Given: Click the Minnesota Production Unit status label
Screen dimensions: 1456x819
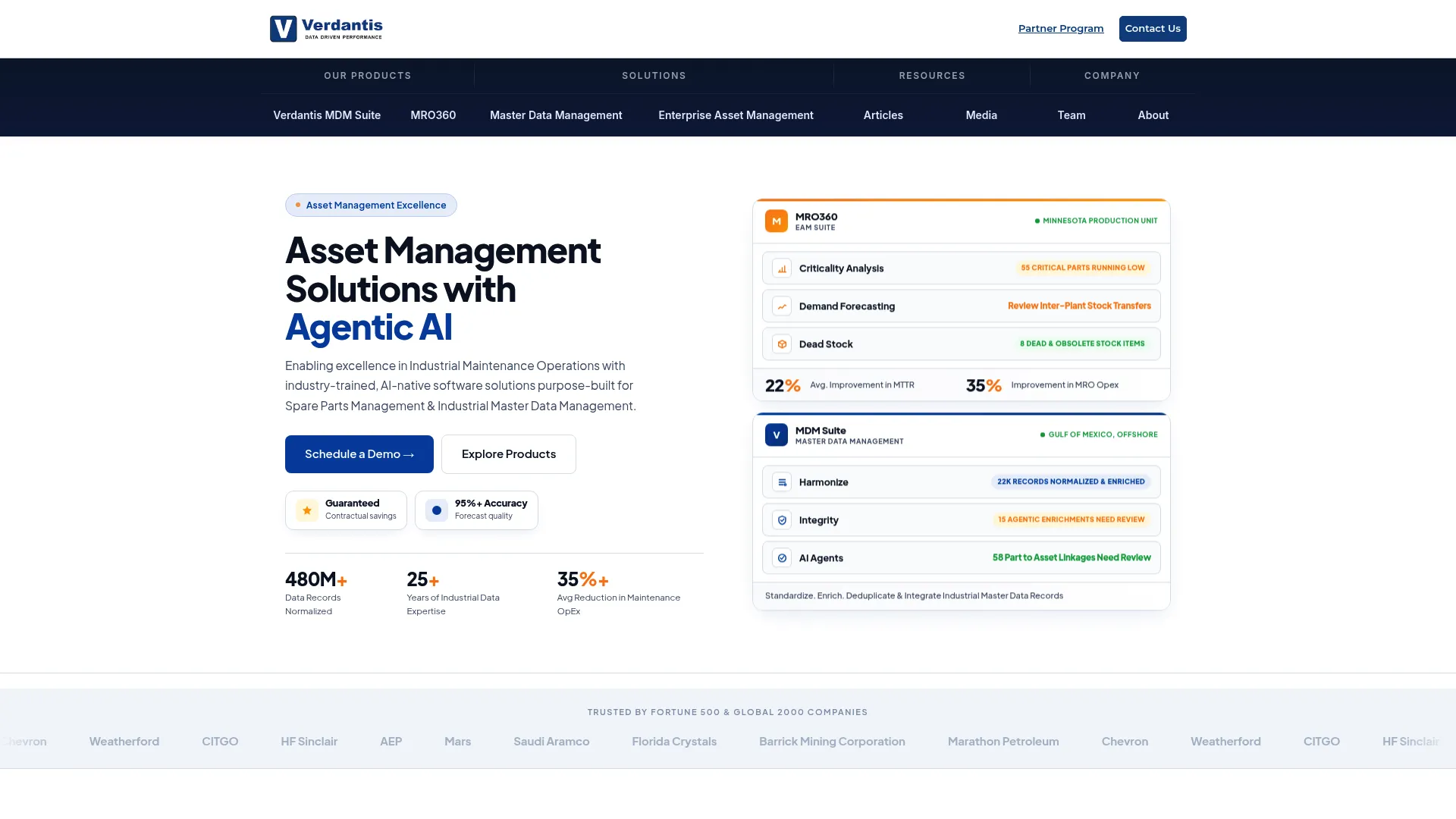Looking at the screenshot, I should click(x=1096, y=221).
